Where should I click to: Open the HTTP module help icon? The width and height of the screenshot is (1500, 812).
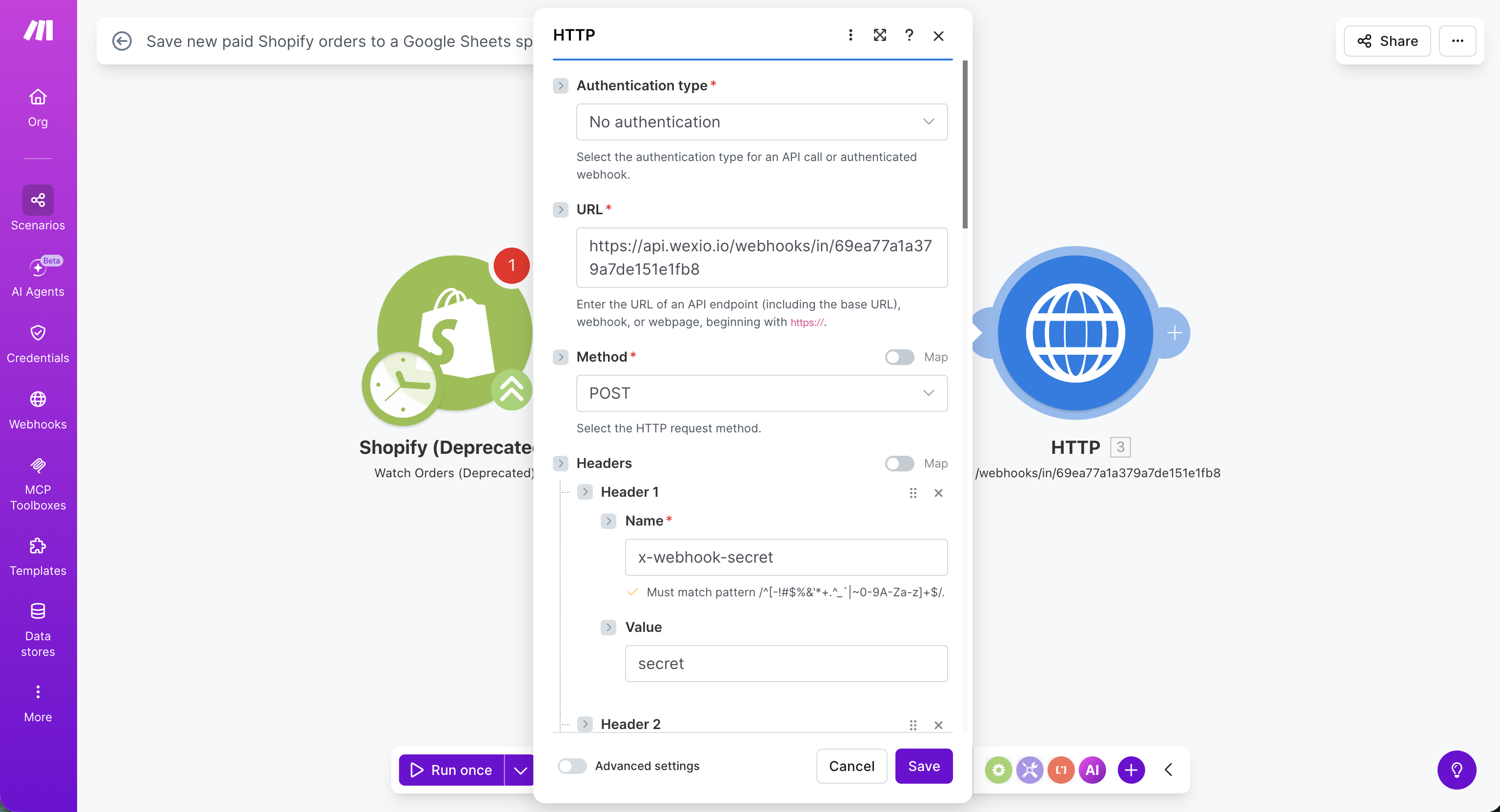coord(909,36)
